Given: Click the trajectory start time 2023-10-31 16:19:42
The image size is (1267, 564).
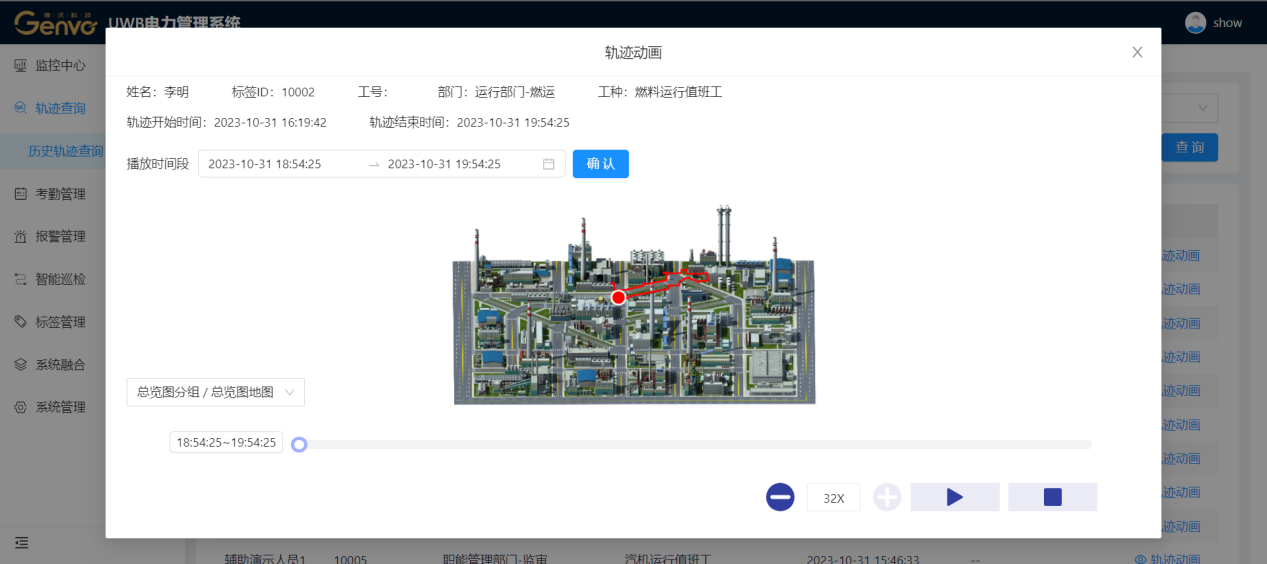Looking at the screenshot, I should 270,122.
